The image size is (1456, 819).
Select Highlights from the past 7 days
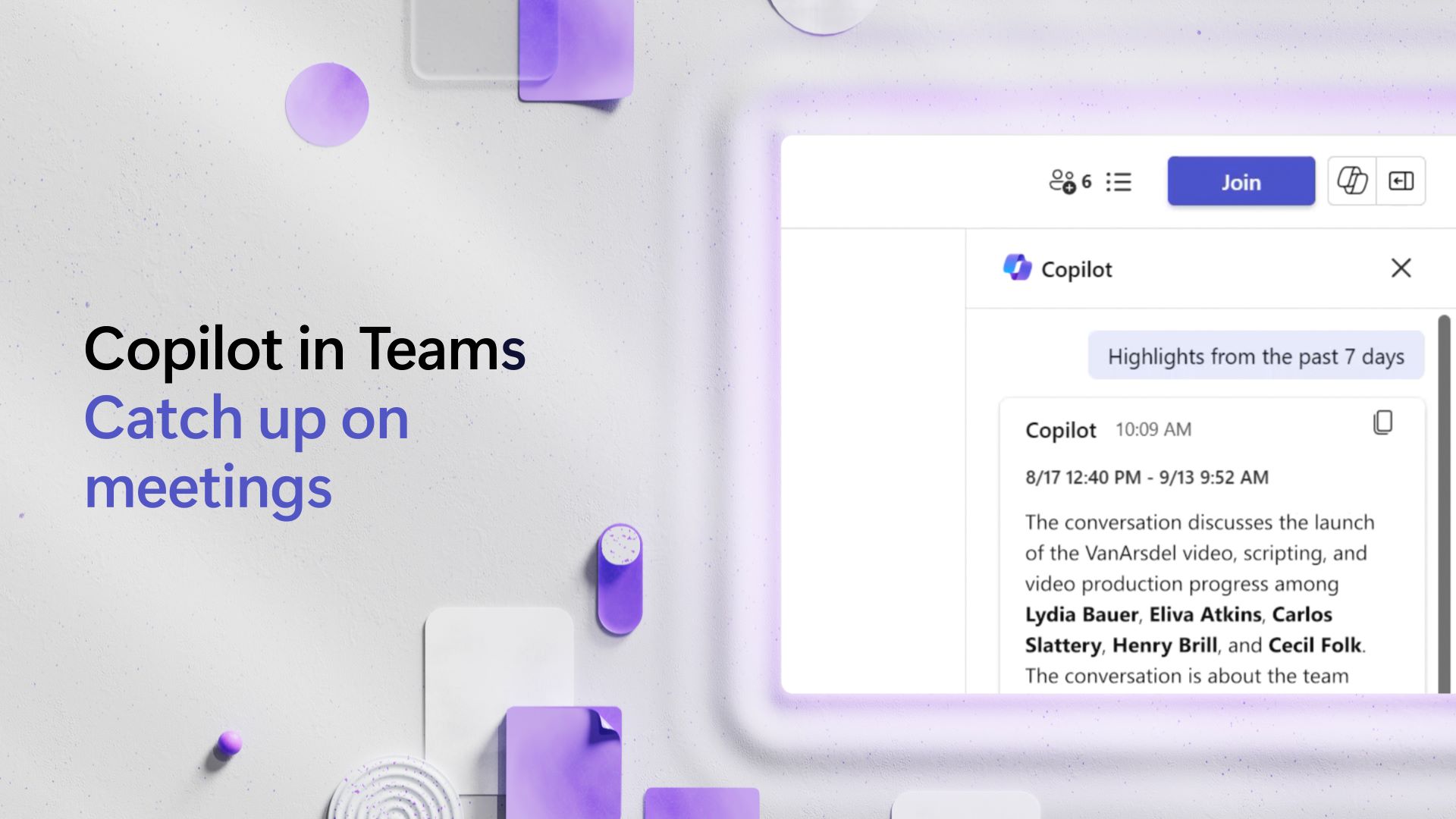(1255, 355)
